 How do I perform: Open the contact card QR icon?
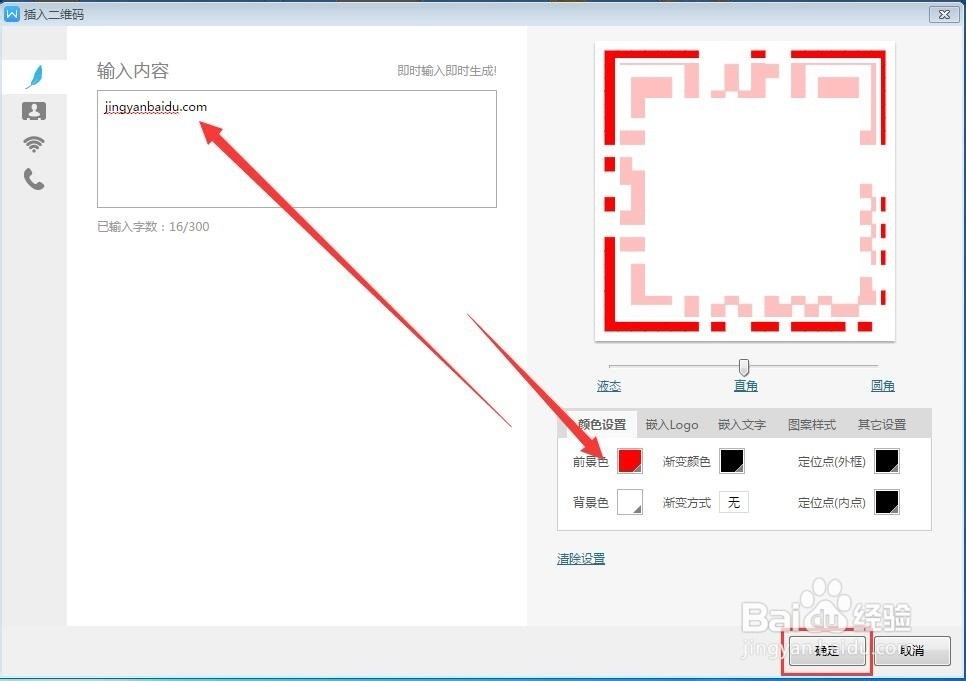click(x=34, y=111)
